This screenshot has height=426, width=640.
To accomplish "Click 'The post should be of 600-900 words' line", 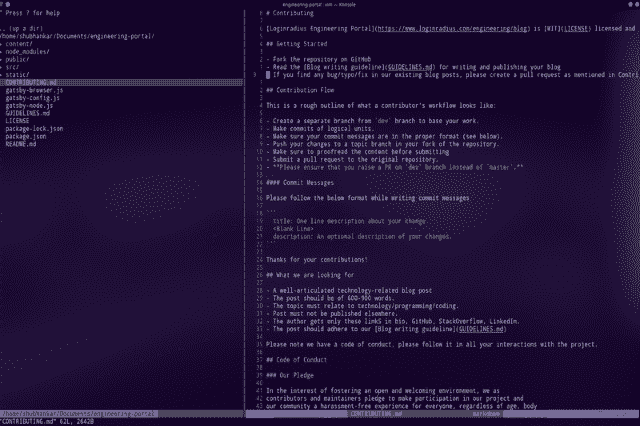I will click(x=330, y=298).
